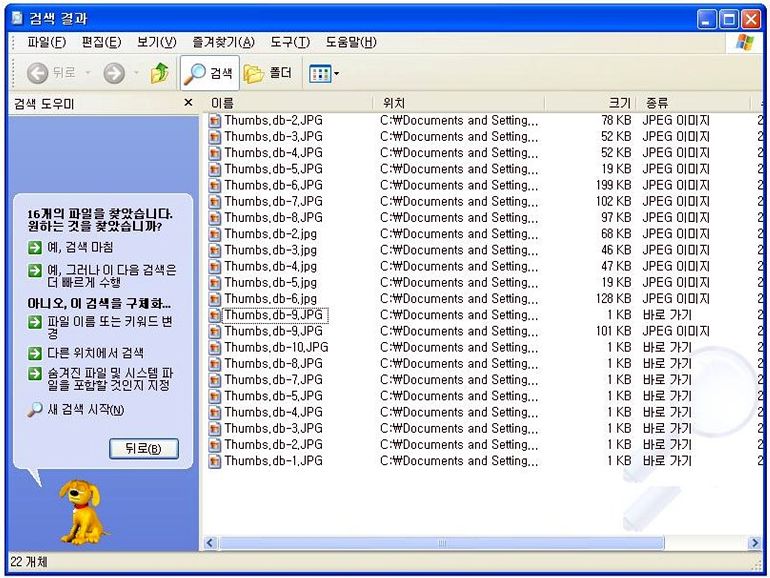Go up one folder level
Image resolution: width=770 pixels, height=578 pixels.
point(160,73)
